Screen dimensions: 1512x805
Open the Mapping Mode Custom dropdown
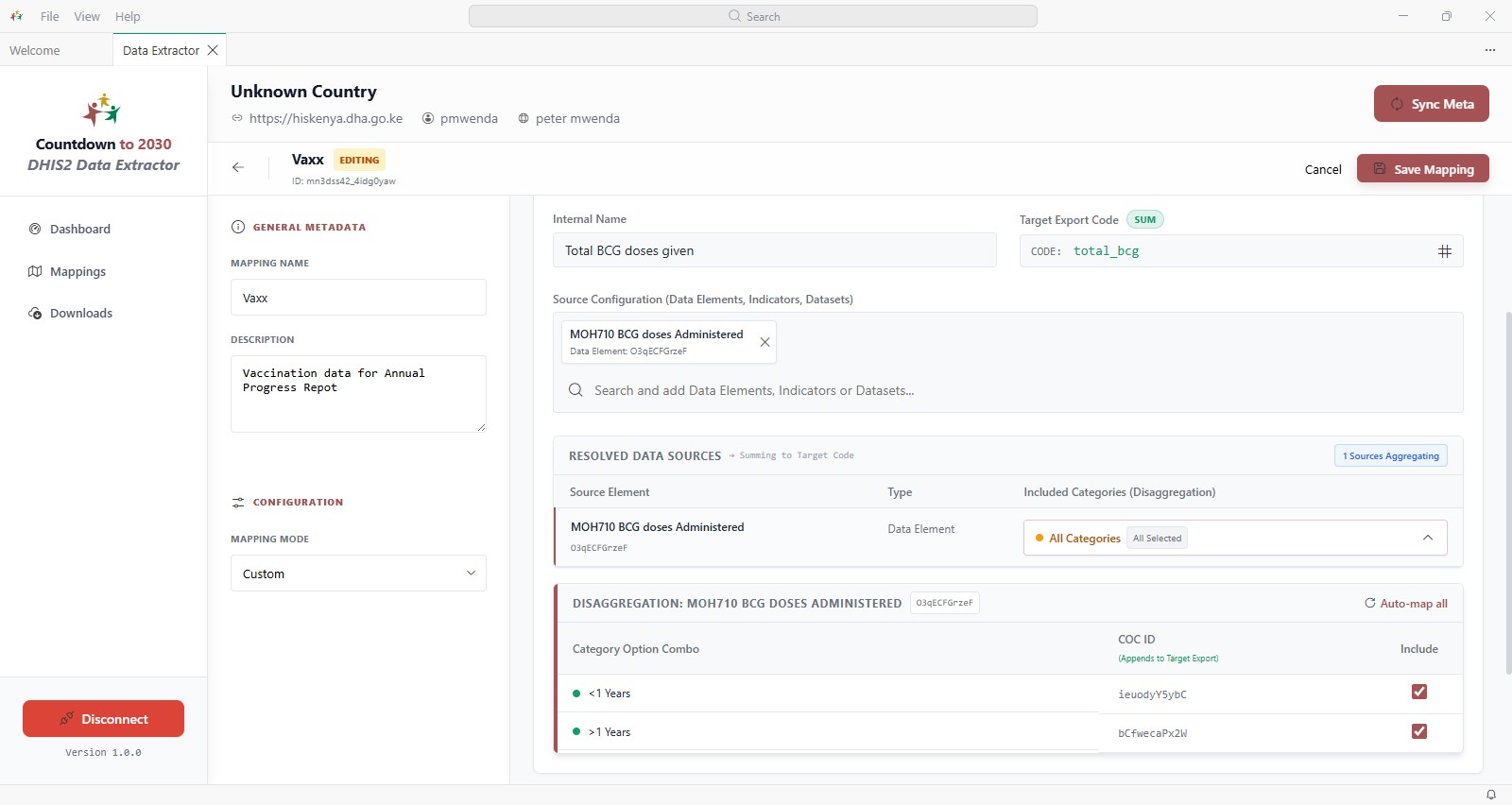click(x=358, y=574)
